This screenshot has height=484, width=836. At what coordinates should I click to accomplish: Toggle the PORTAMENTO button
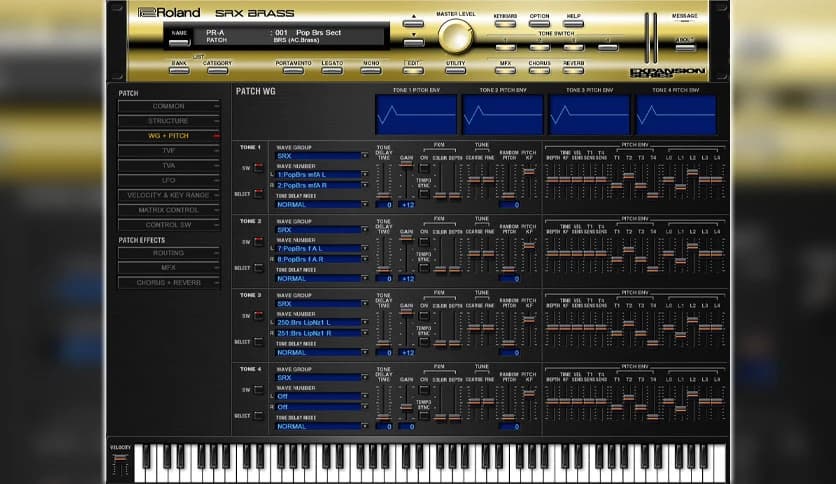tap(293, 70)
